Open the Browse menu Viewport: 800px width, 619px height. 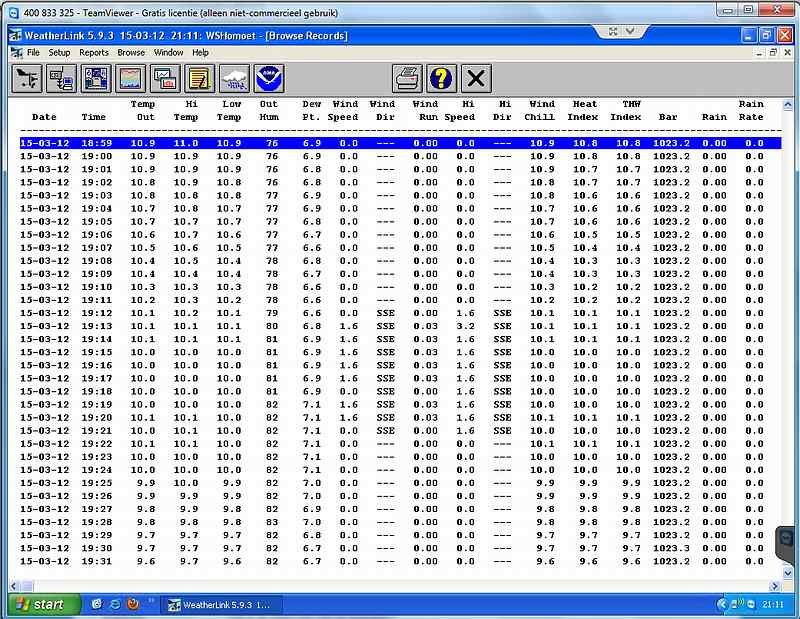pyautogui.click(x=131, y=53)
